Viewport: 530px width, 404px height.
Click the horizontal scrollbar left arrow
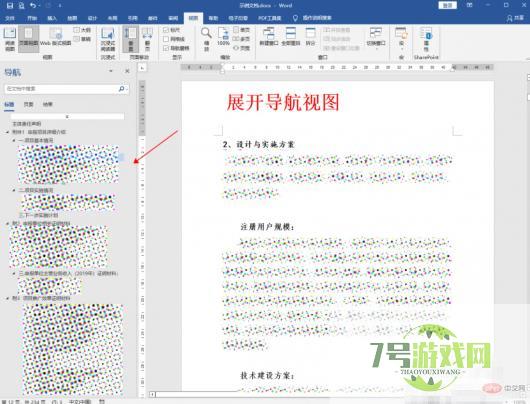click(x=152, y=394)
